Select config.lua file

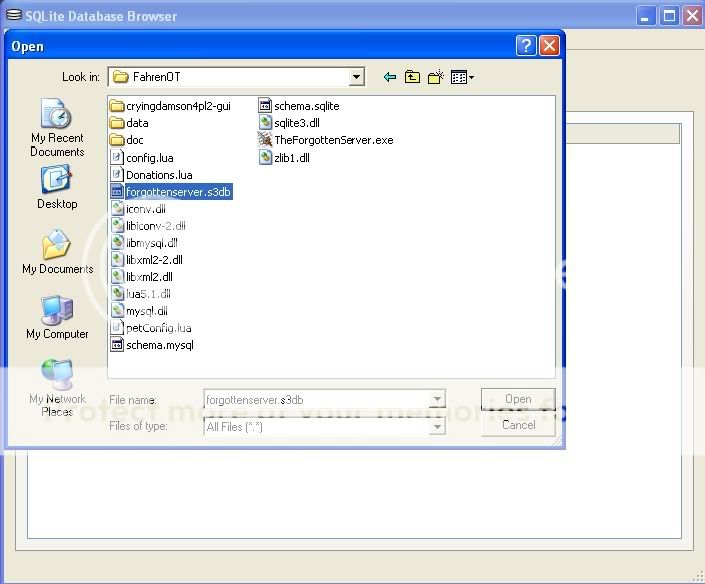click(142, 158)
